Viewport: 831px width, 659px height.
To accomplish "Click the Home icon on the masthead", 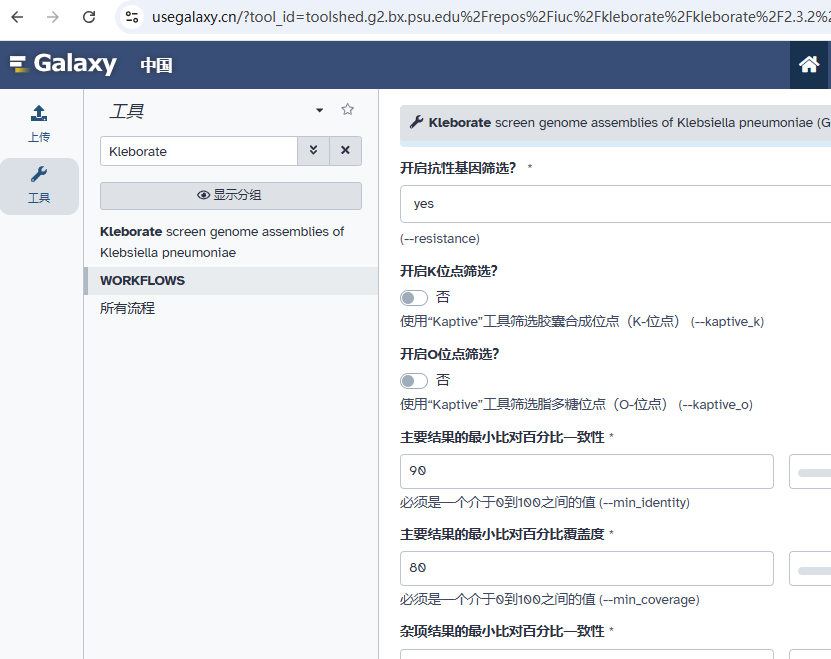I will click(x=810, y=63).
